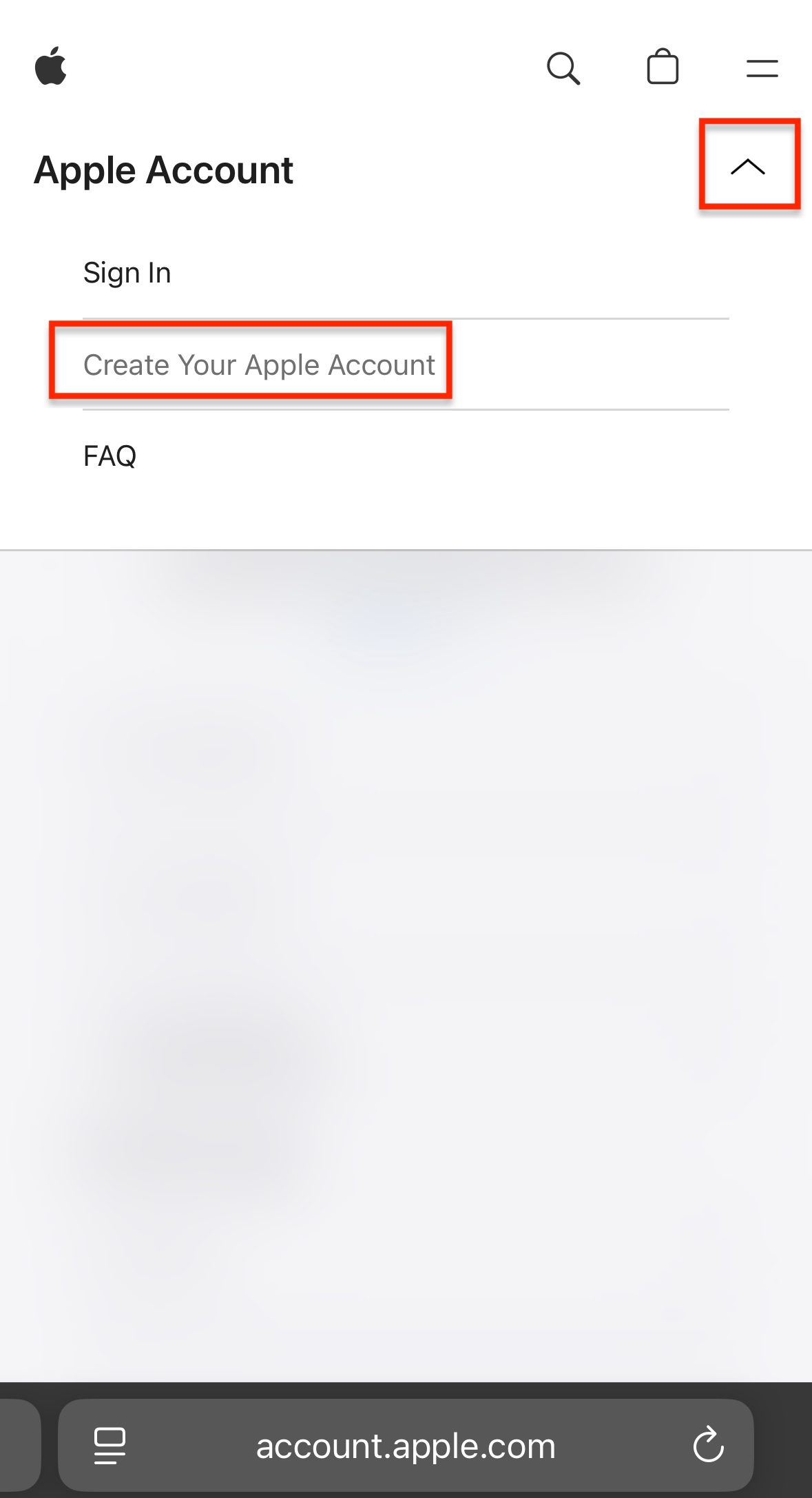Reload the page from the address bar
The width and height of the screenshot is (812, 1498).
[x=708, y=1446]
